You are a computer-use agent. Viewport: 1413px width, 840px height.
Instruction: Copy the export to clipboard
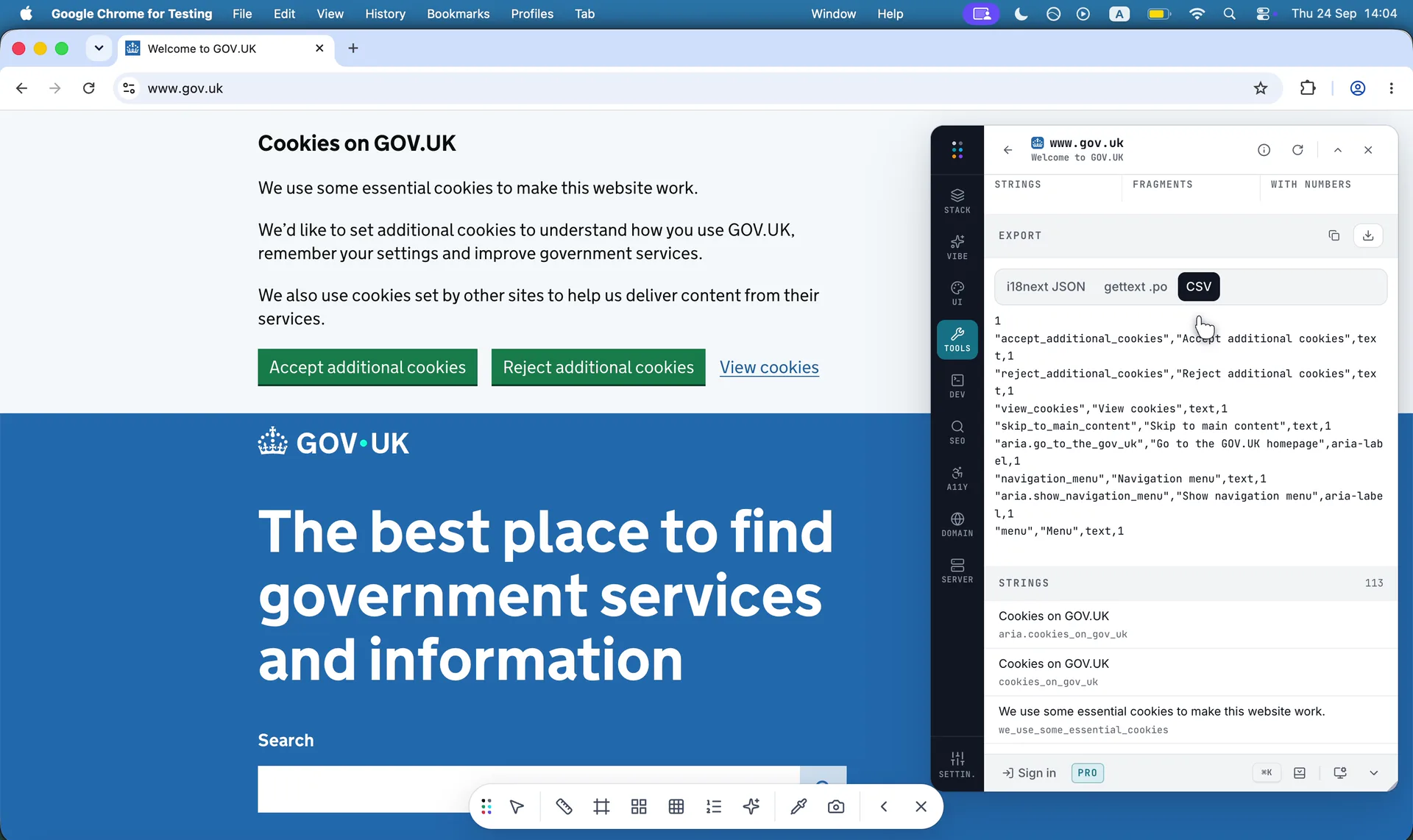[x=1334, y=235]
